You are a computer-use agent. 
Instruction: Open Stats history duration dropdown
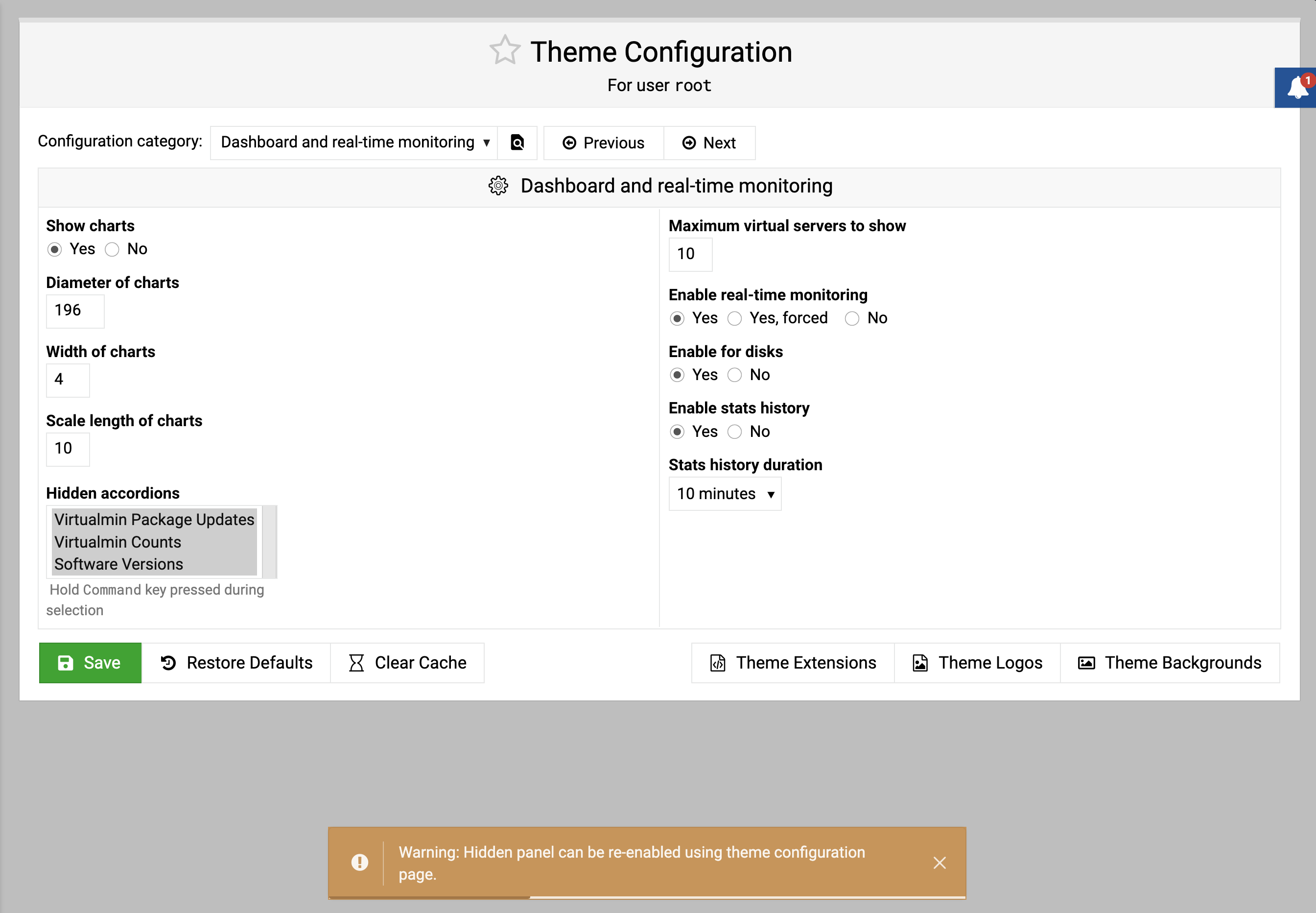tap(725, 494)
